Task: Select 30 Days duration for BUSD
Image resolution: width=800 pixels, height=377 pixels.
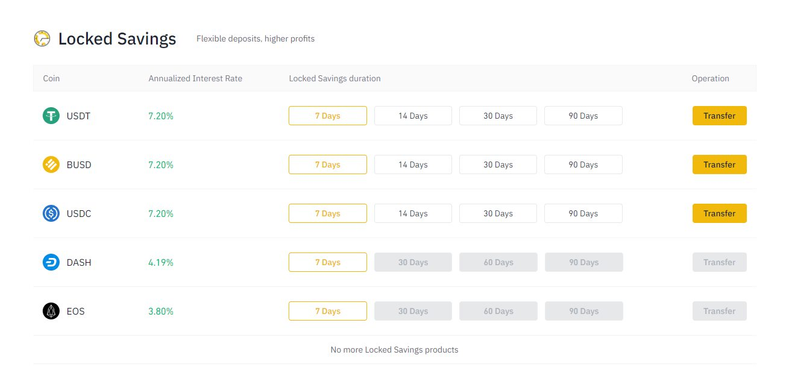Action: pyautogui.click(x=498, y=165)
